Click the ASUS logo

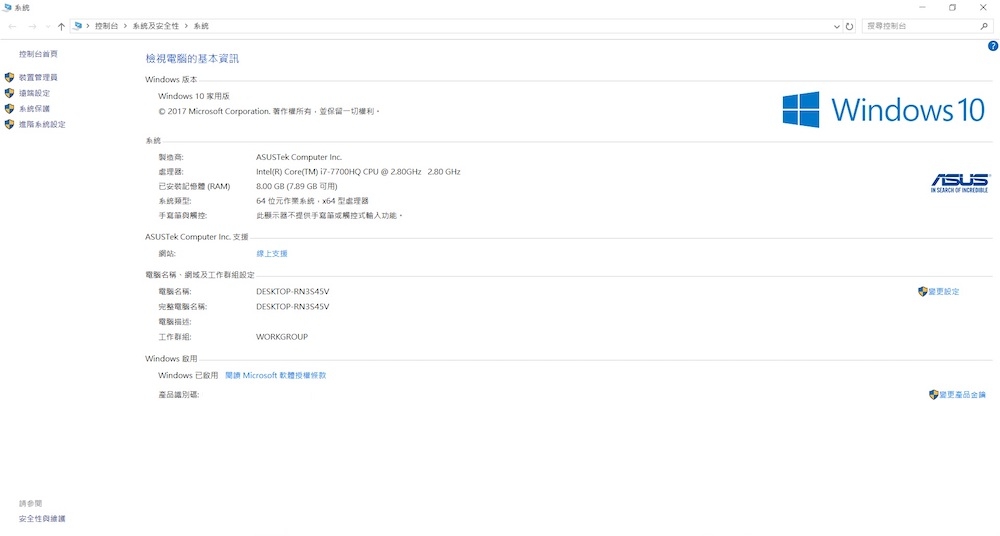959,182
